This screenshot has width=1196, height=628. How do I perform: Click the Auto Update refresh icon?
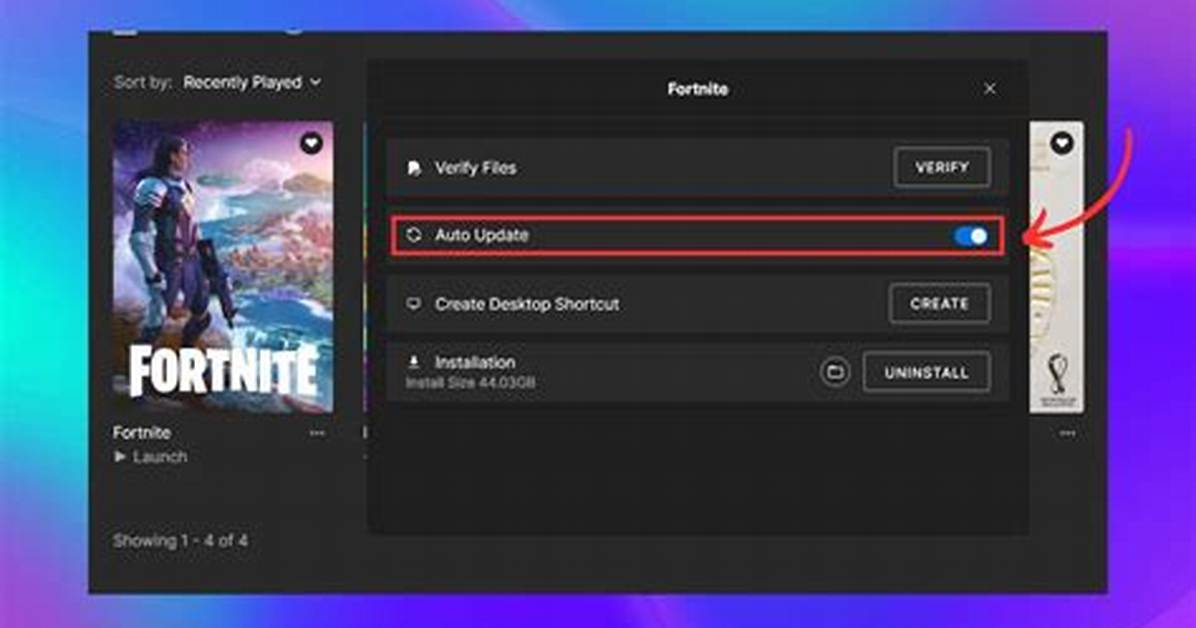(413, 235)
